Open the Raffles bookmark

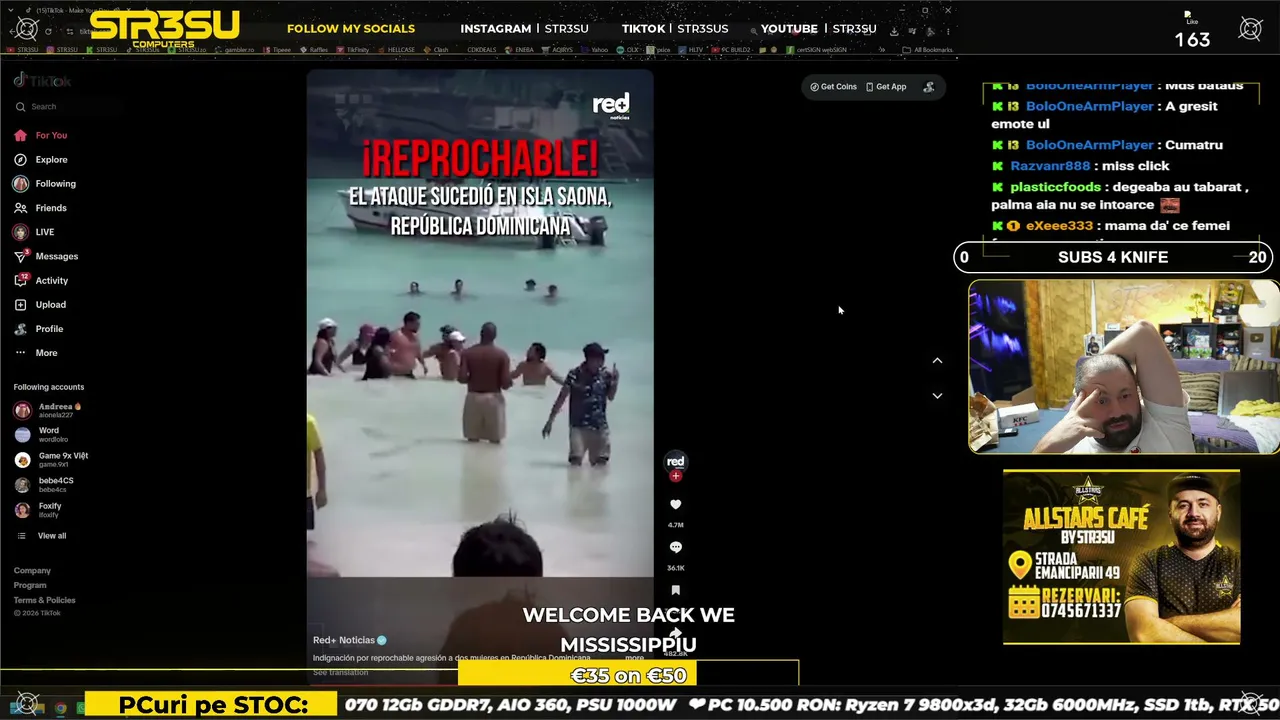click(x=316, y=50)
